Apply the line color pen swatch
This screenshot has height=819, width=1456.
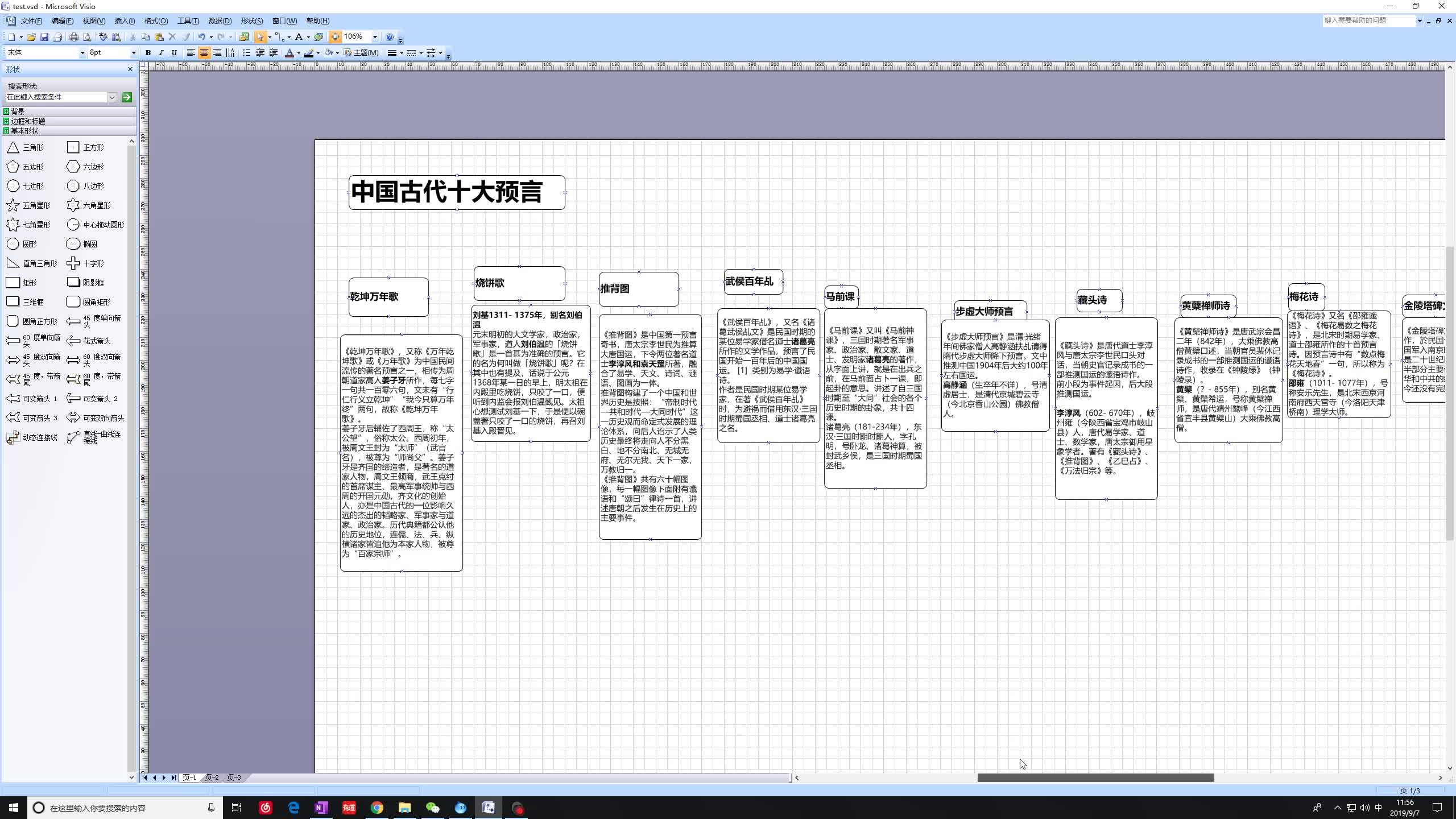pos(309,53)
